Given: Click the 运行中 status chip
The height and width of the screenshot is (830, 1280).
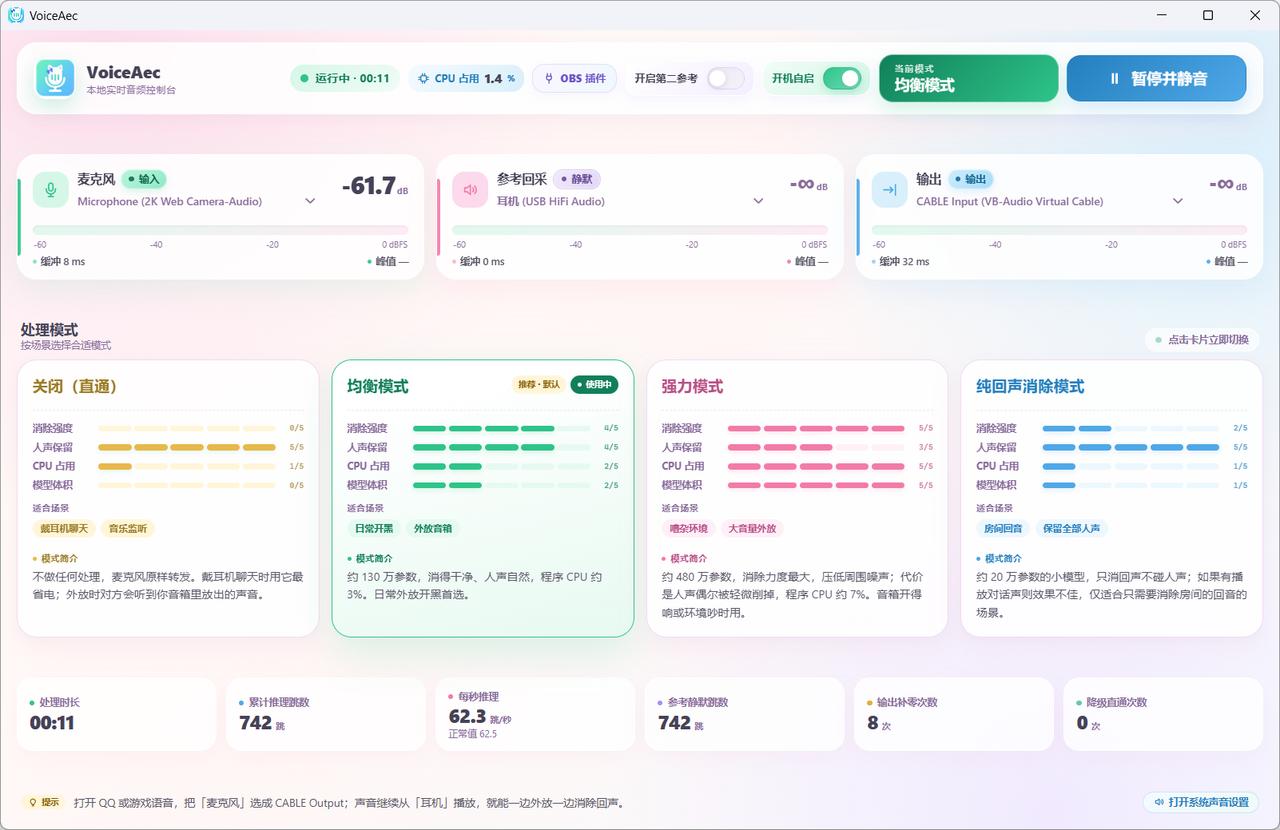Looking at the screenshot, I should pos(345,78).
